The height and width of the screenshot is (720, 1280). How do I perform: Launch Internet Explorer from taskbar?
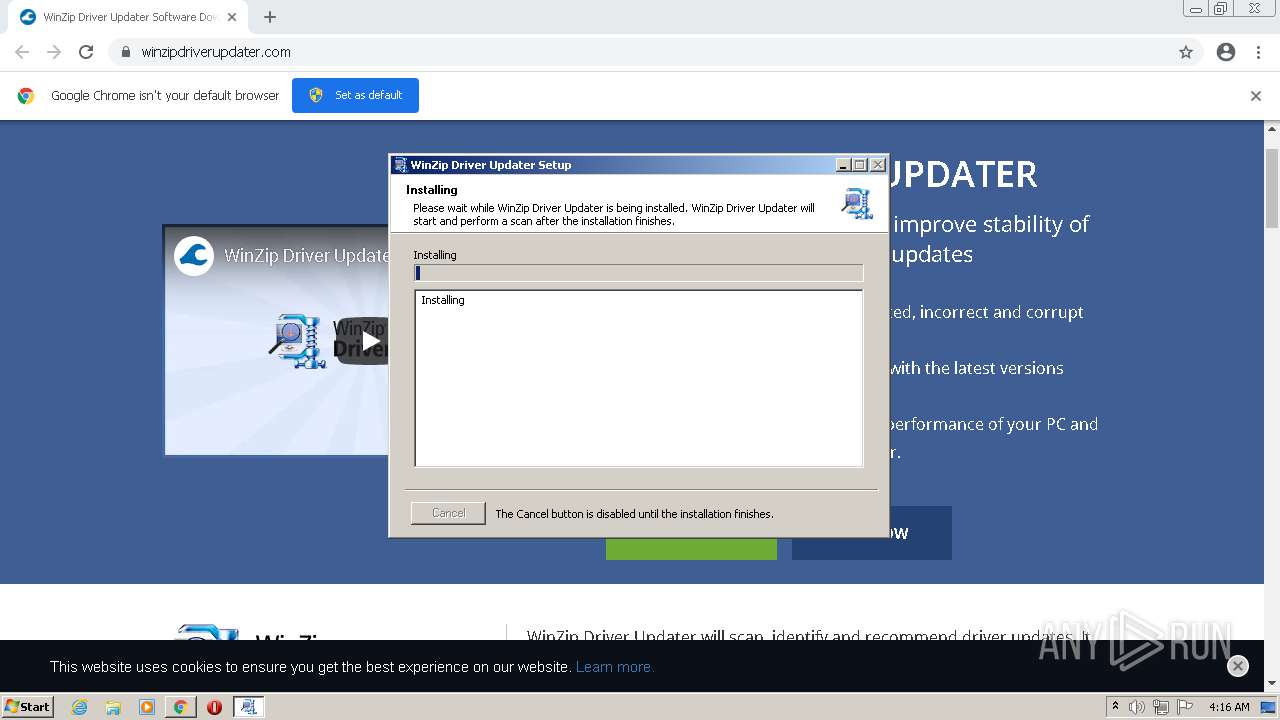80,707
